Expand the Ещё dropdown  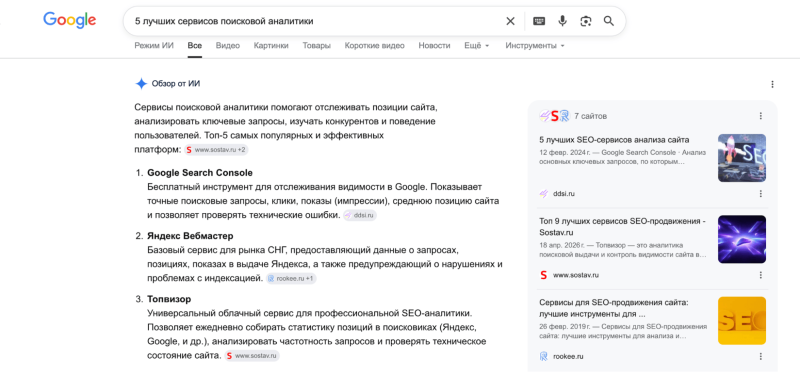tap(477, 45)
